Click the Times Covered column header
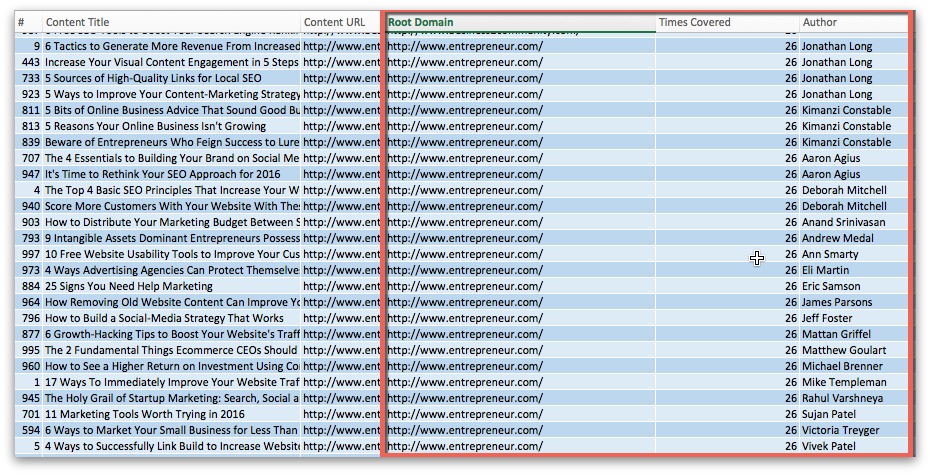 [x=727, y=23]
